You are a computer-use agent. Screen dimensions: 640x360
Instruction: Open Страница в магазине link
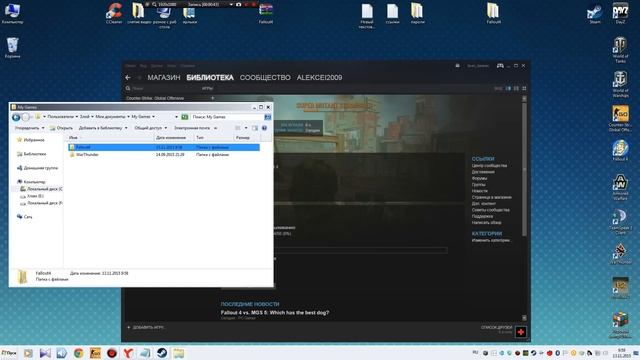point(491,197)
